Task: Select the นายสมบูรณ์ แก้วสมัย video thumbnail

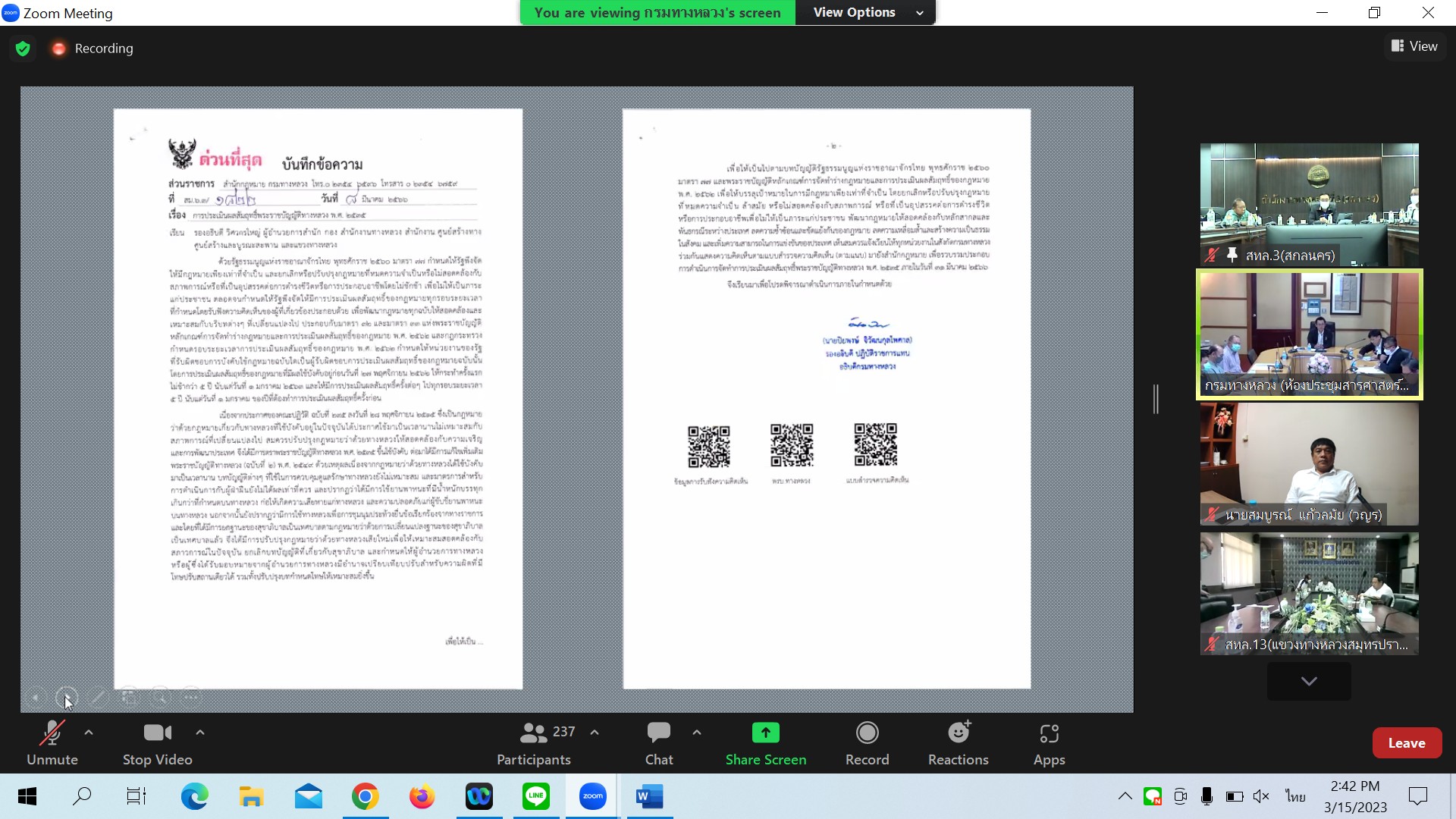Action: (1309, 463)
